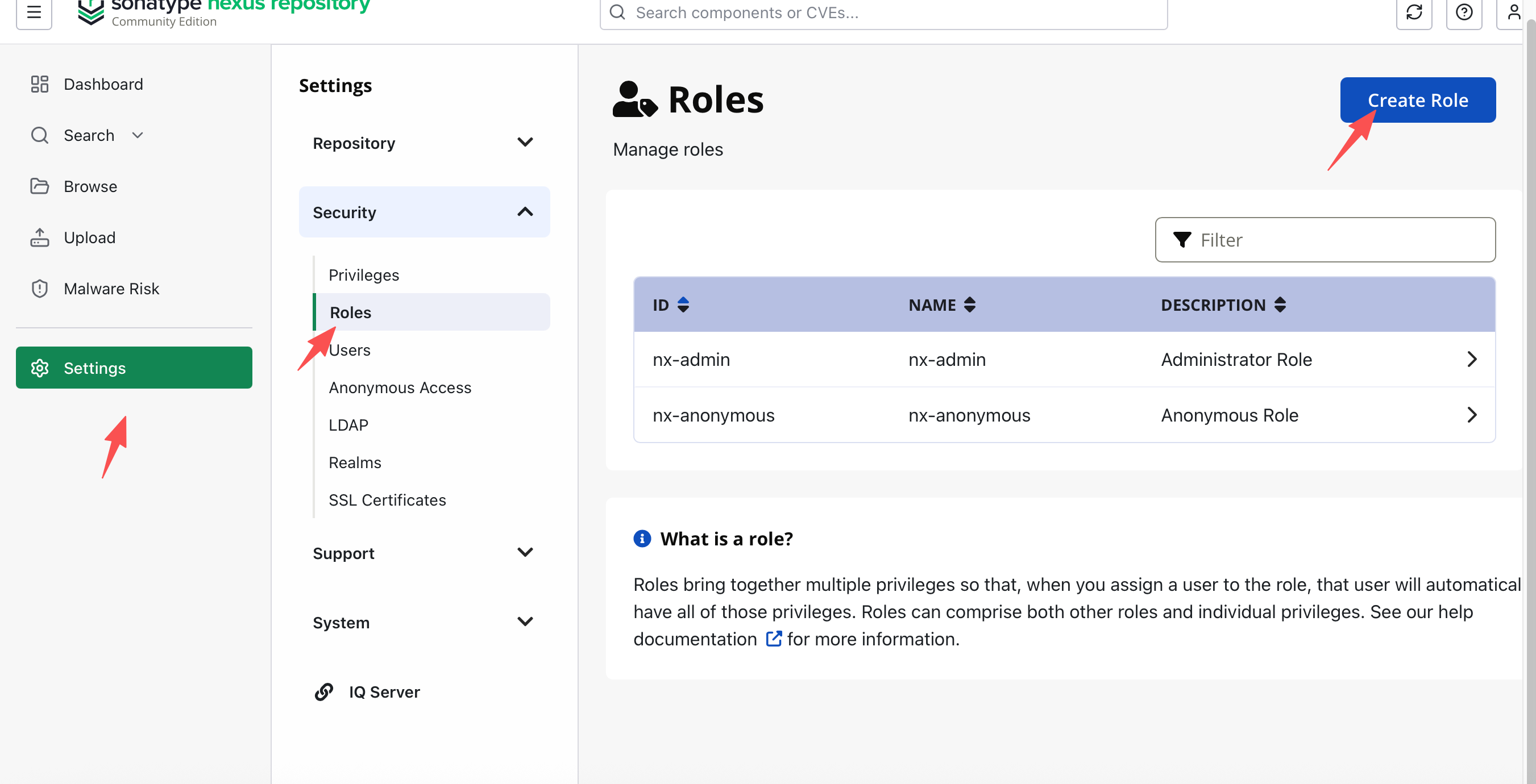Click the hamburger menu icon
This screenshot has height=784, width=1536.
pyautogui.click(x=34, y=12)
